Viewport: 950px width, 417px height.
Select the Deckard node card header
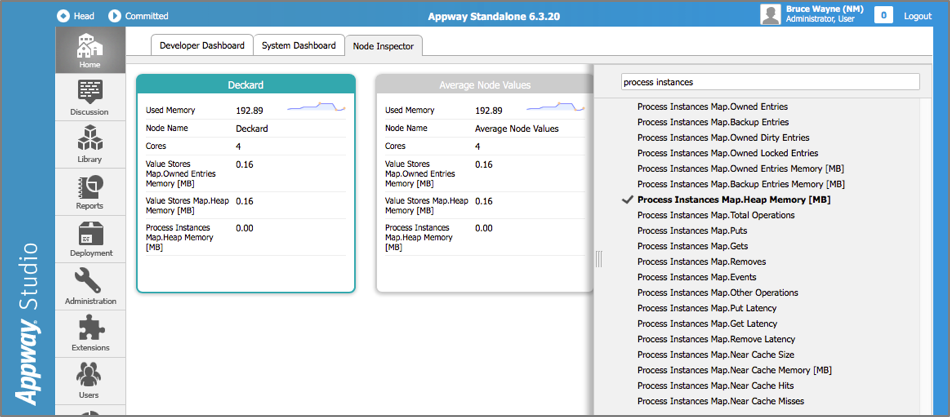pos(245,85)
